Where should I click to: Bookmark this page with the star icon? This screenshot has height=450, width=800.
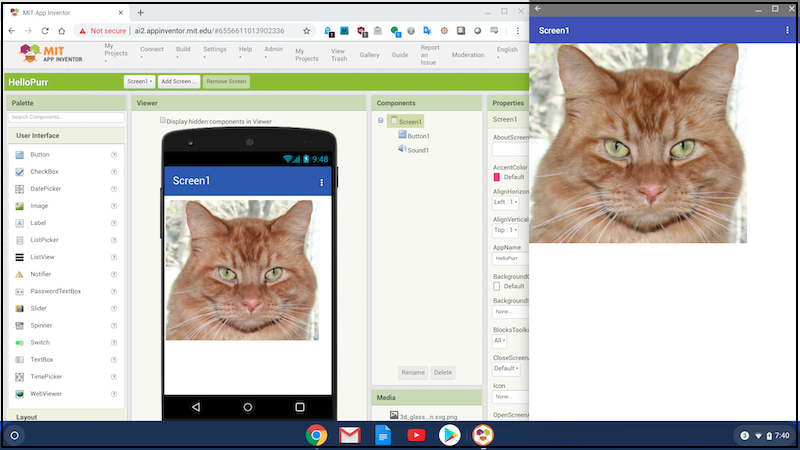(306, 31)
